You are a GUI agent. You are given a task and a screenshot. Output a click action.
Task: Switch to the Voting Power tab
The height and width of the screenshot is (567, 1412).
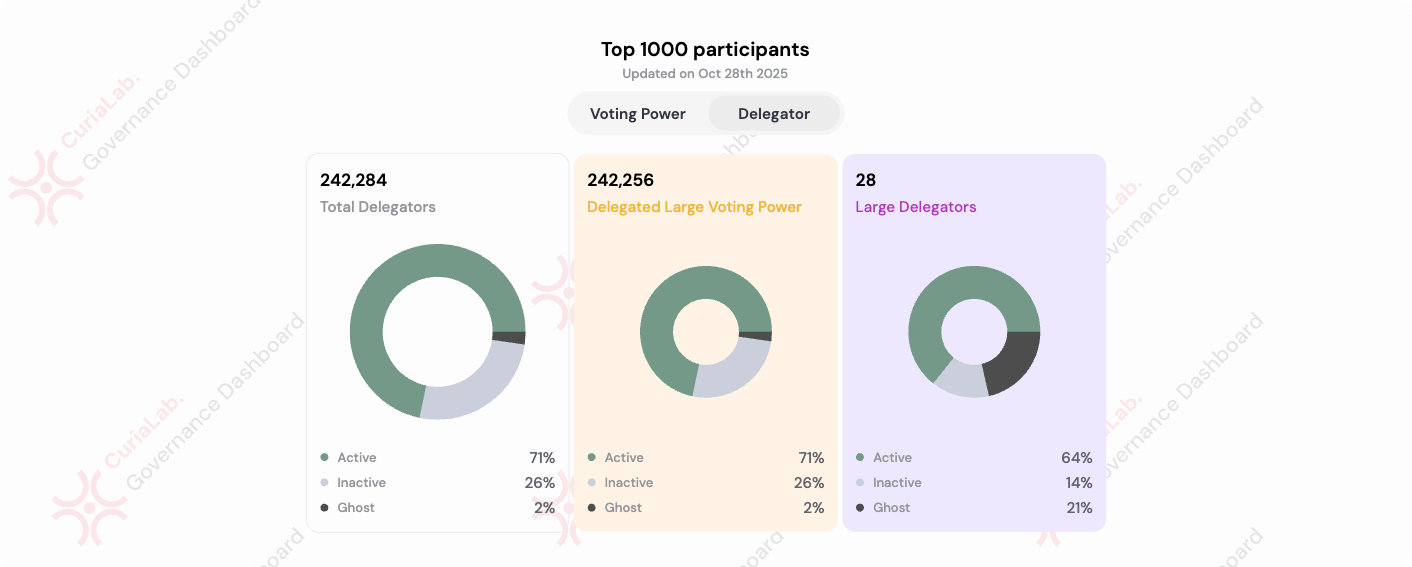tap(638, 114)
